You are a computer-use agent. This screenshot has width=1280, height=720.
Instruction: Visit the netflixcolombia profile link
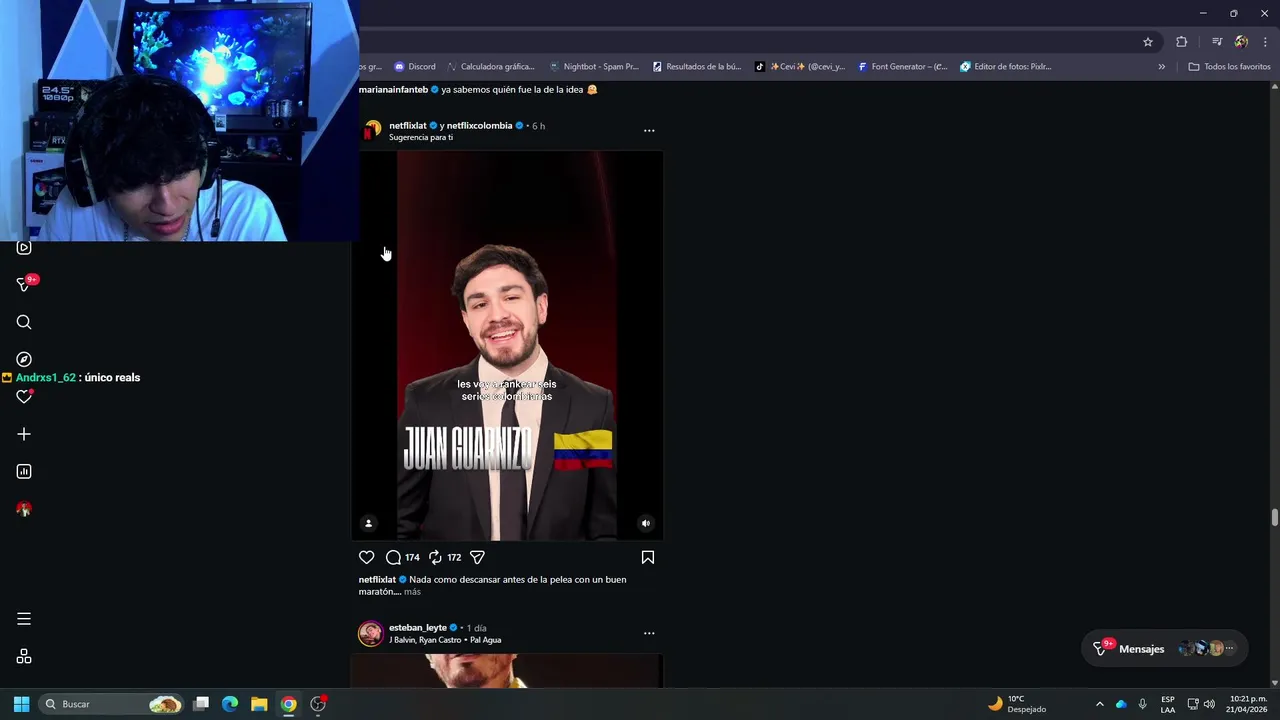click(479, 126)
